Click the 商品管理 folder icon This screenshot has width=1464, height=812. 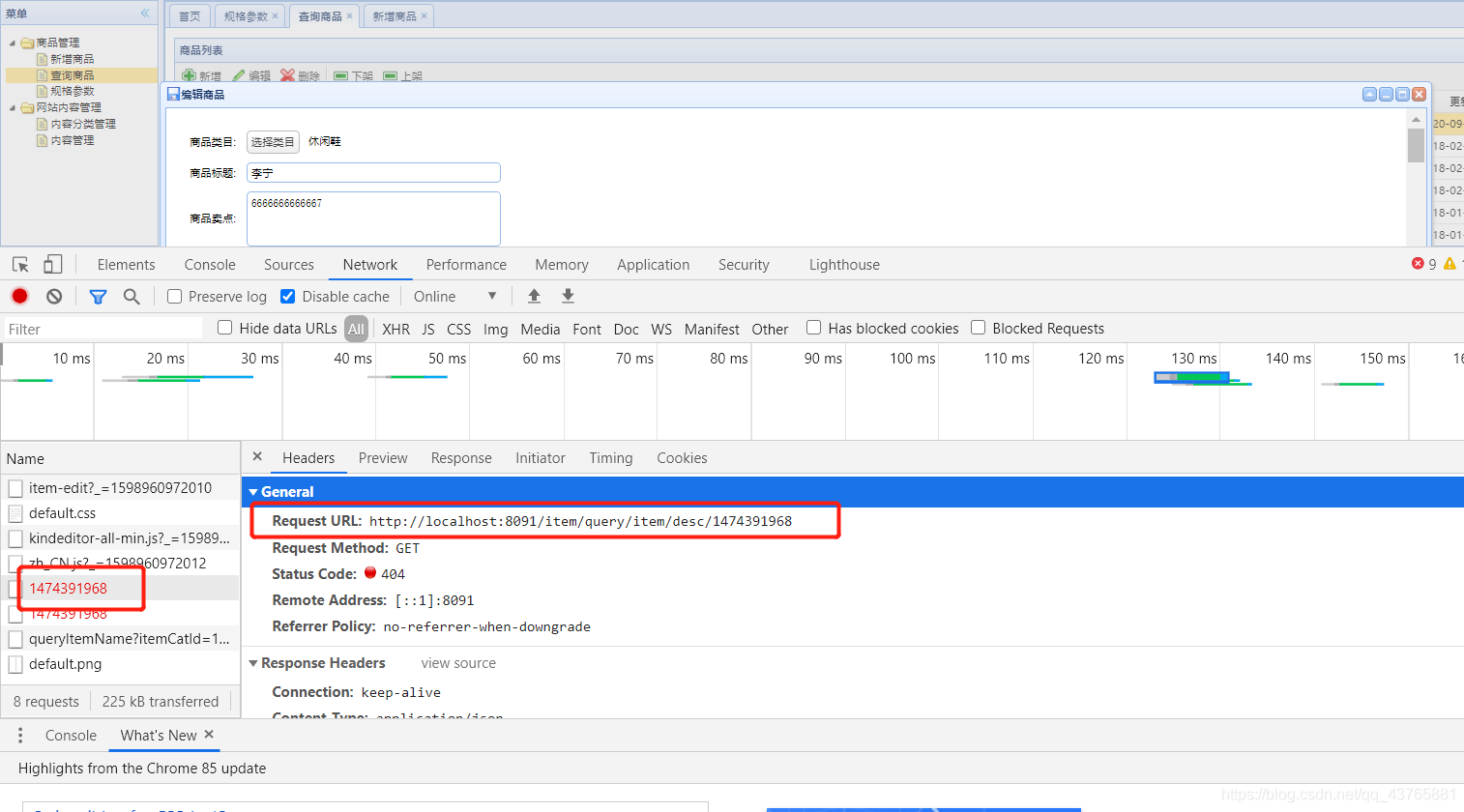point(28,43)
